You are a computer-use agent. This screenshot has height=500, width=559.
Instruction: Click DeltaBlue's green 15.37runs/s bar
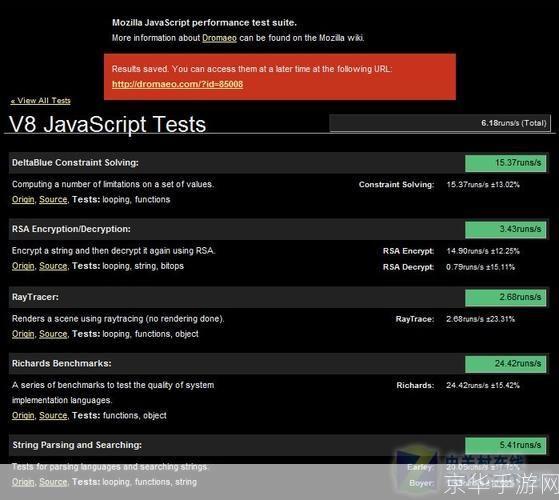506,163
